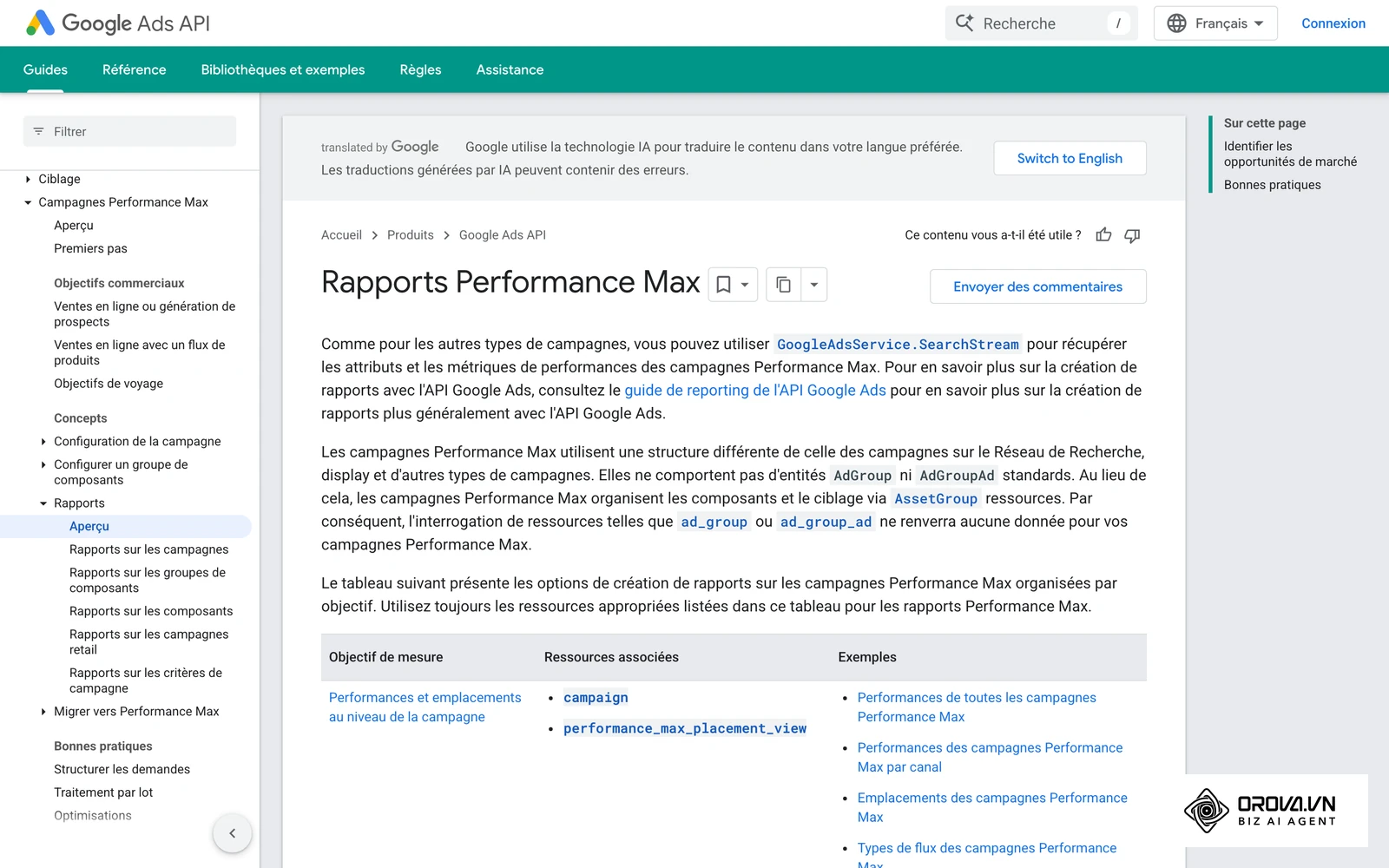
Task: Select Rapports sur les campagnes retail
Action: pos(149,642)
